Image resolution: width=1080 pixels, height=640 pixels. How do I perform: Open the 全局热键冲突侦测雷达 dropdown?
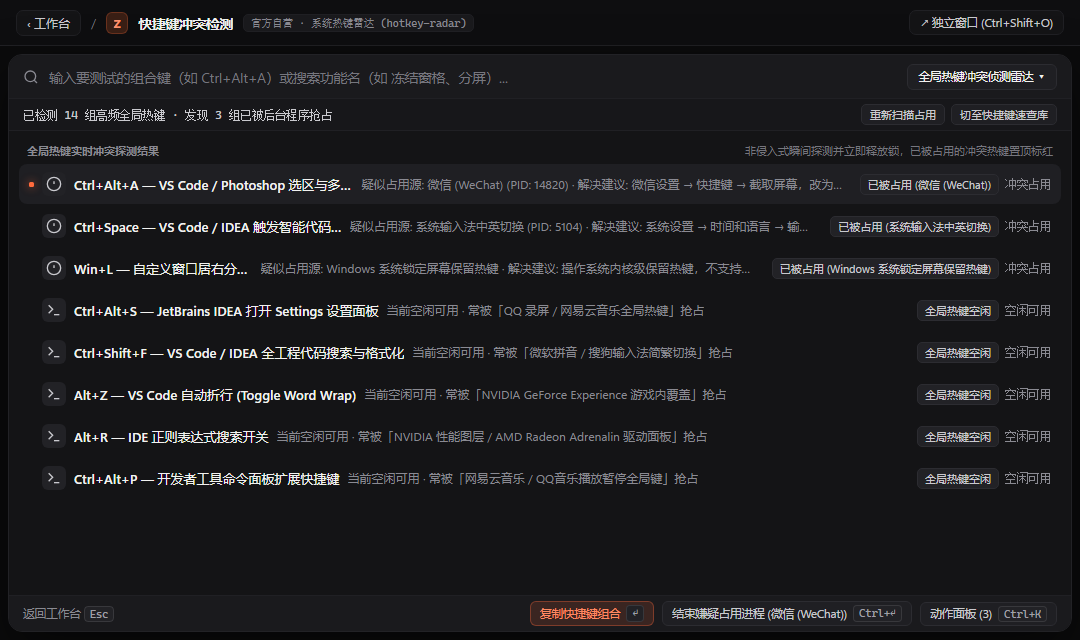coord(982,76)
